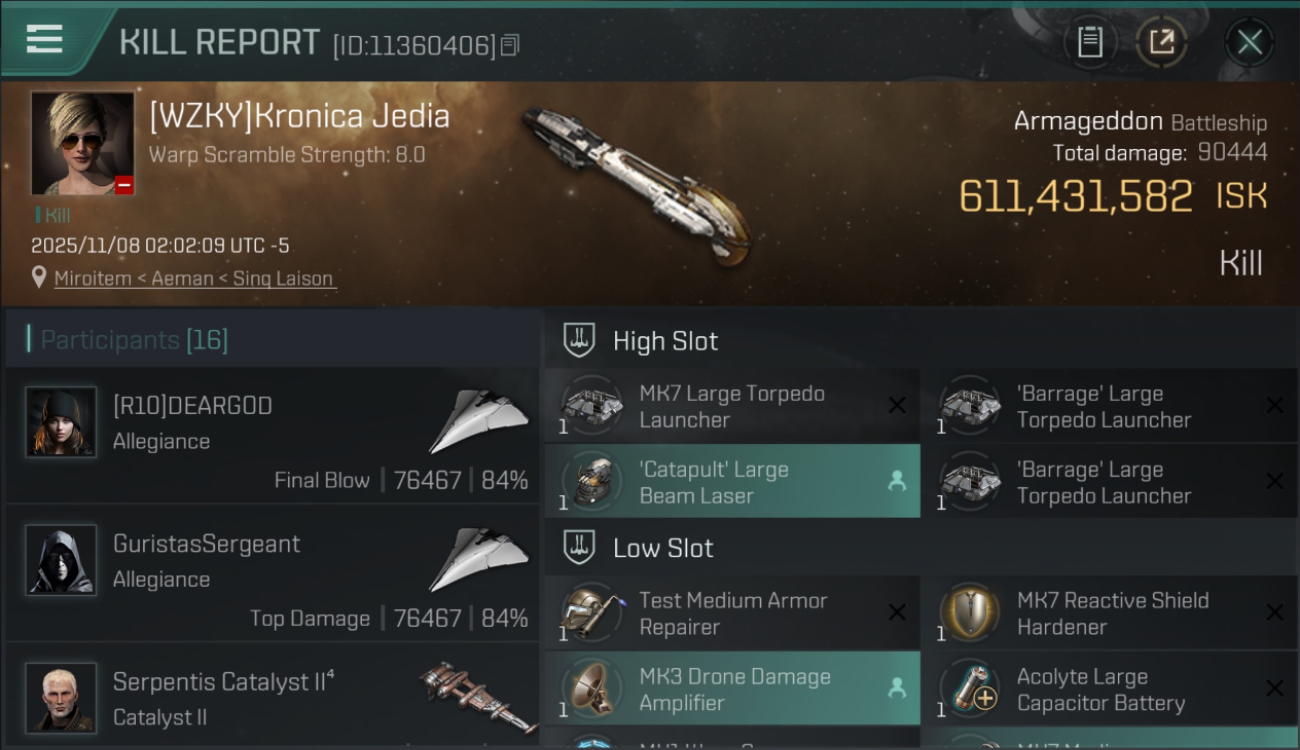Close the kill report window
The height and width of the screenshot is (750, 1300).
click(x=1249, y=42)
